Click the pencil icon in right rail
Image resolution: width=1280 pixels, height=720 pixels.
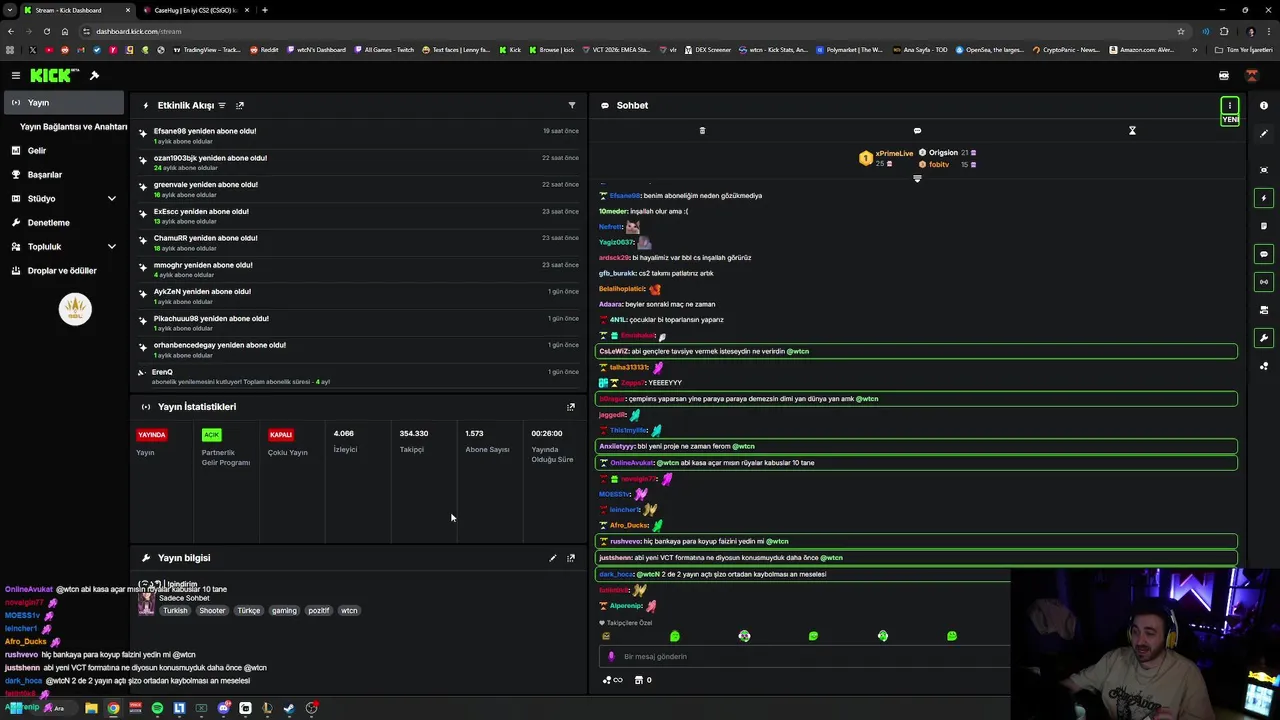(x=1264, y=133)
